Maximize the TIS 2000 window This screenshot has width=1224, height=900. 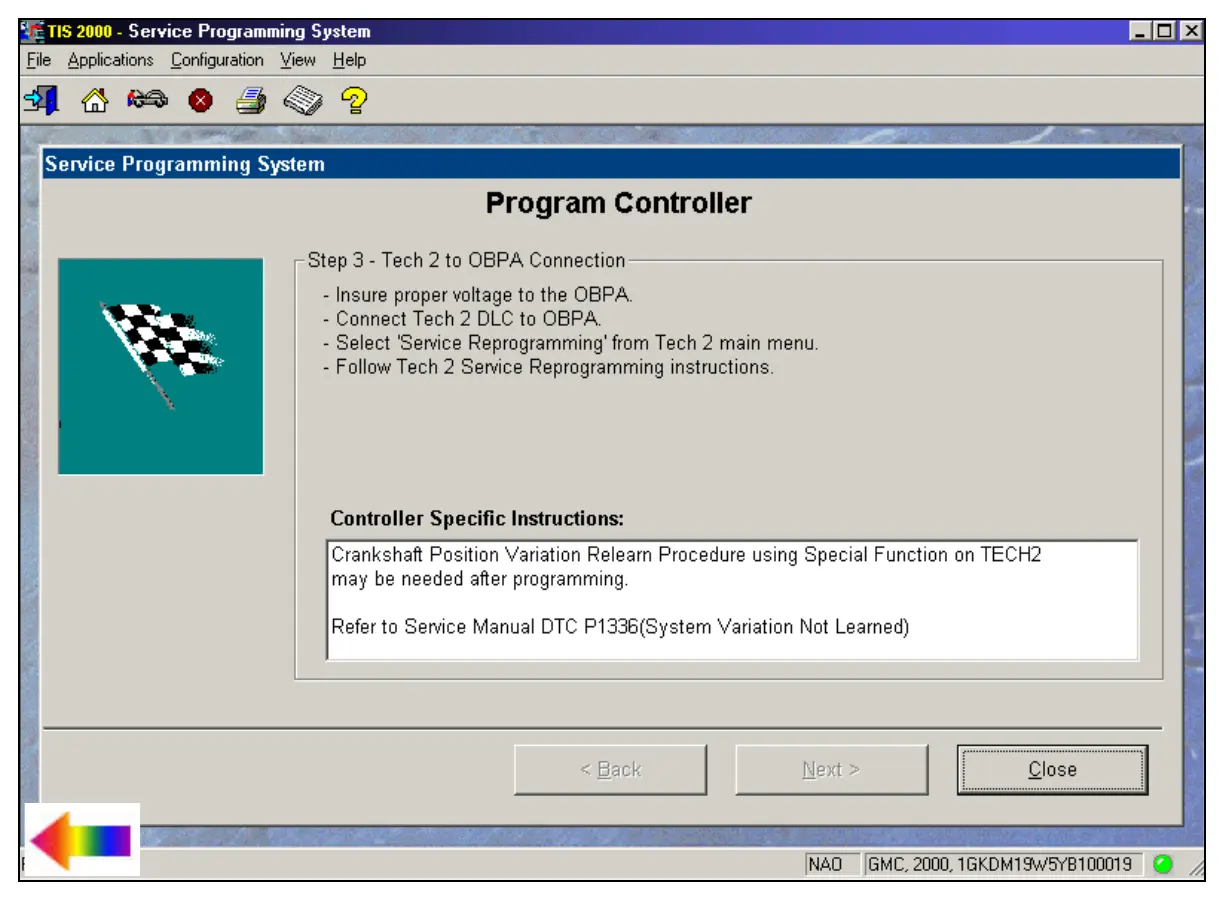(1165, 31)
